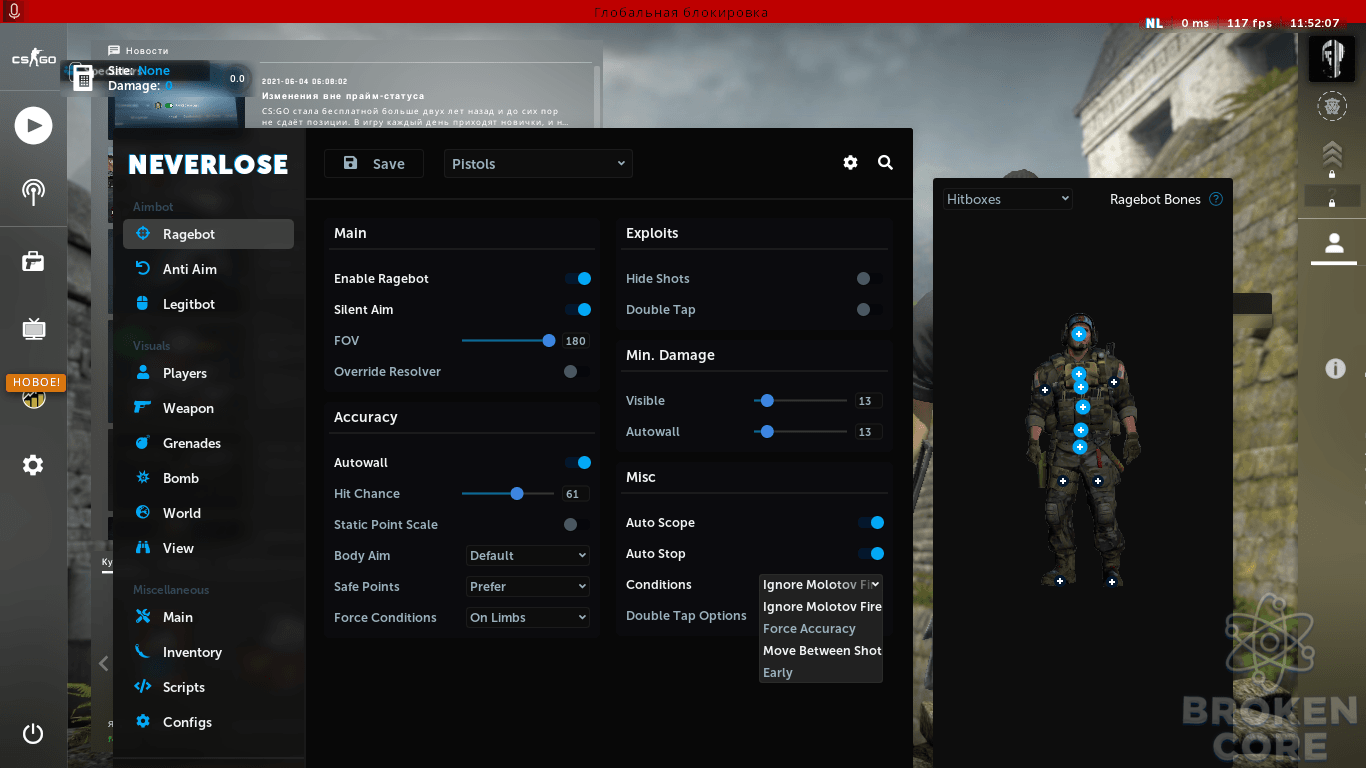This screenshot has height=768, width=1366.
Task: Click the CS:GO power quit icon
Action: 33,733
